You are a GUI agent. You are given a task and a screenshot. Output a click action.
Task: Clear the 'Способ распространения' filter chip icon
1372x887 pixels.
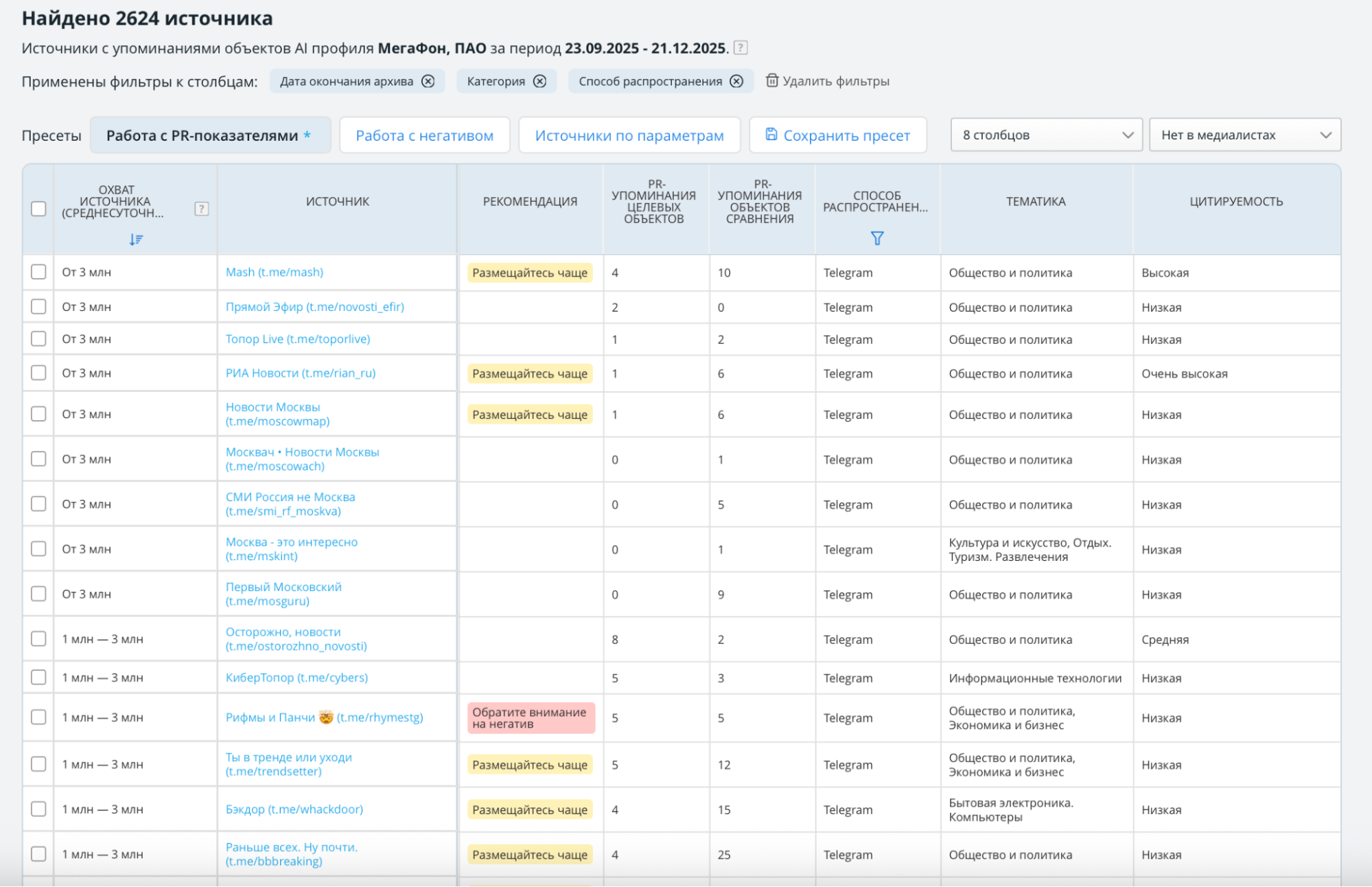[x=736, y=81]
